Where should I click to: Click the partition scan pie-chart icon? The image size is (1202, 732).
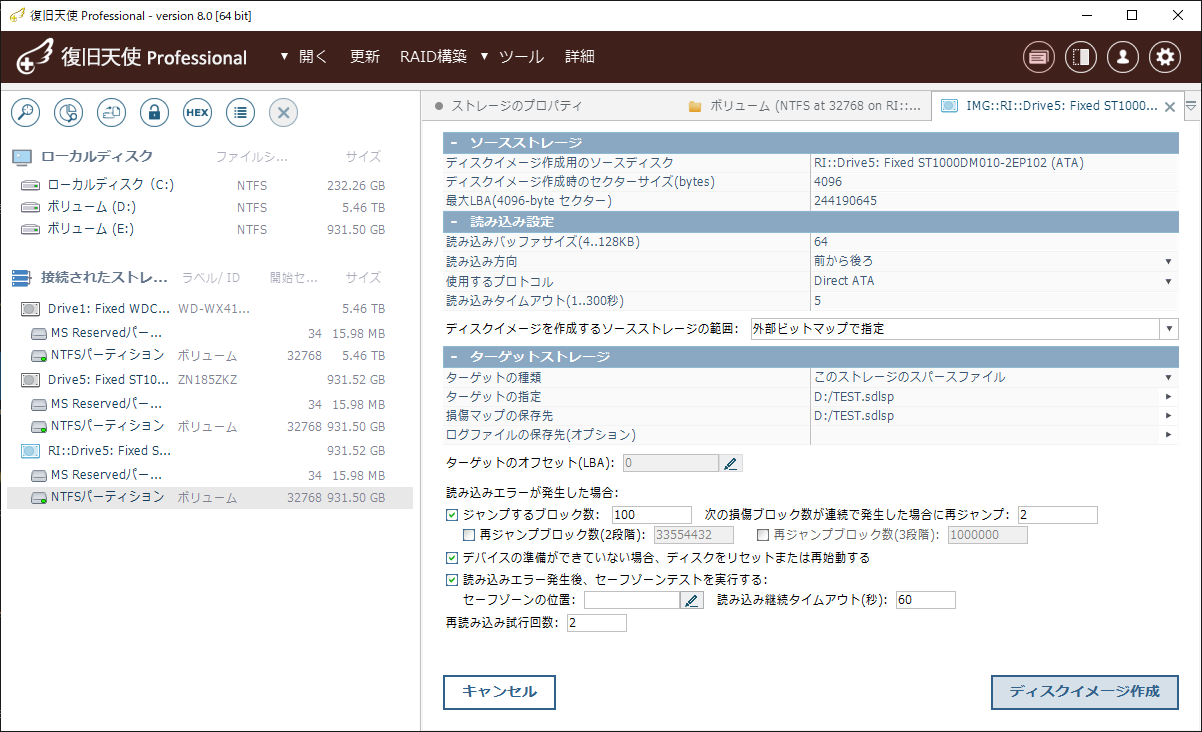coord(68,112)
